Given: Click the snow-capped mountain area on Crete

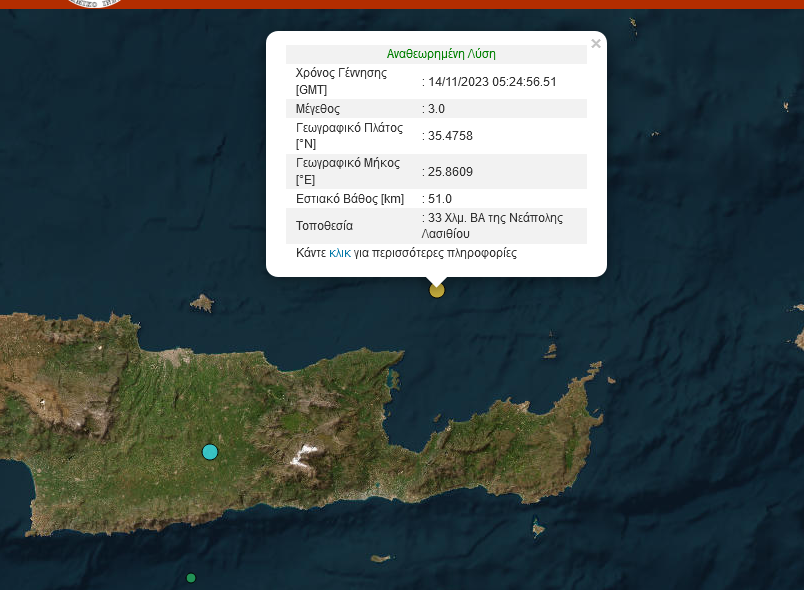Looking at the screenshot, I should pos(301,457).
